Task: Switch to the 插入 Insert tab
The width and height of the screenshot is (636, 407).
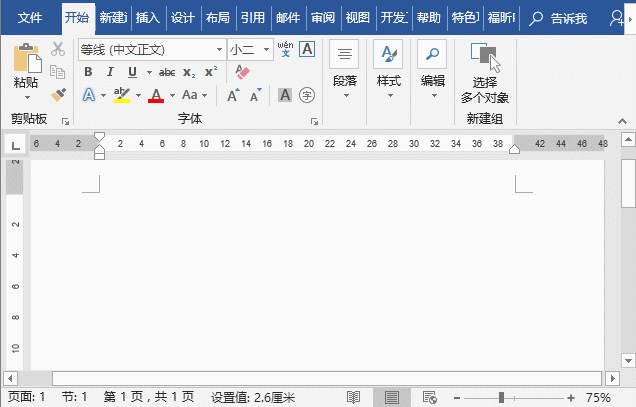Action: coord(148,18)
